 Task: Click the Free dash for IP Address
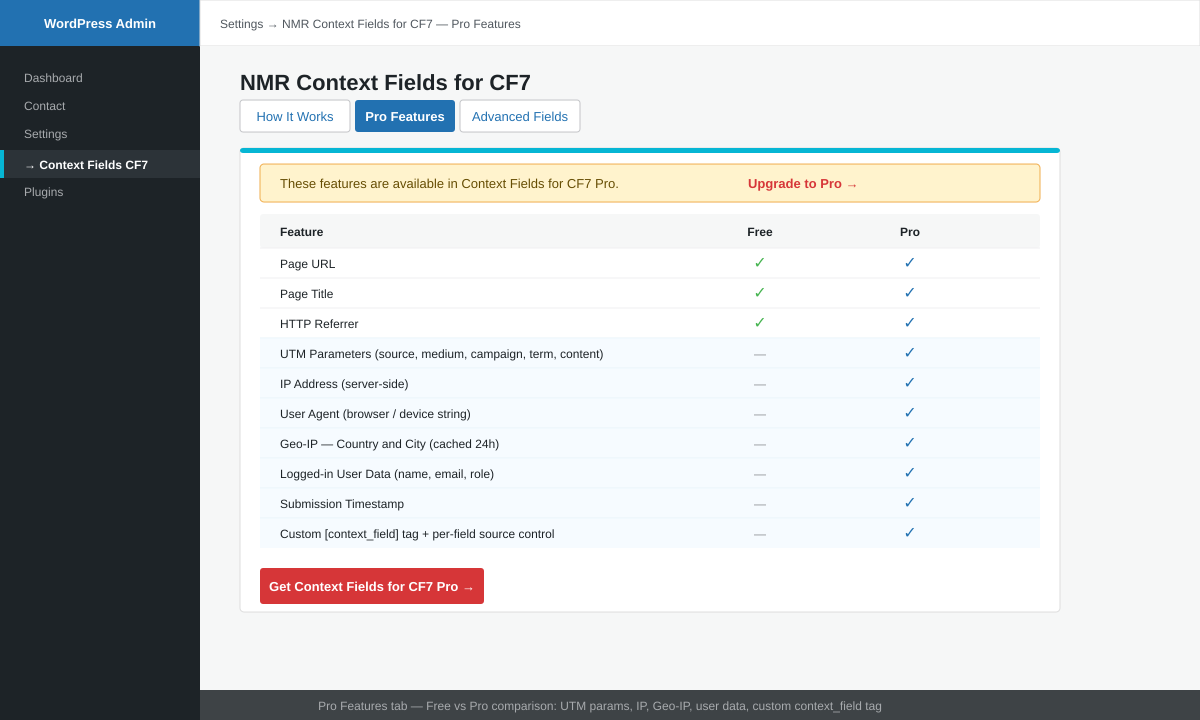pos(760,384)
